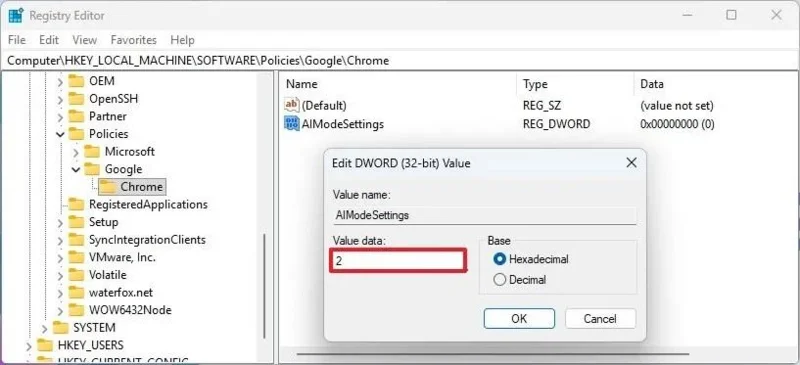Select the VMware, Inc. folder icon

pyautogui.click(x=76, y=257)
